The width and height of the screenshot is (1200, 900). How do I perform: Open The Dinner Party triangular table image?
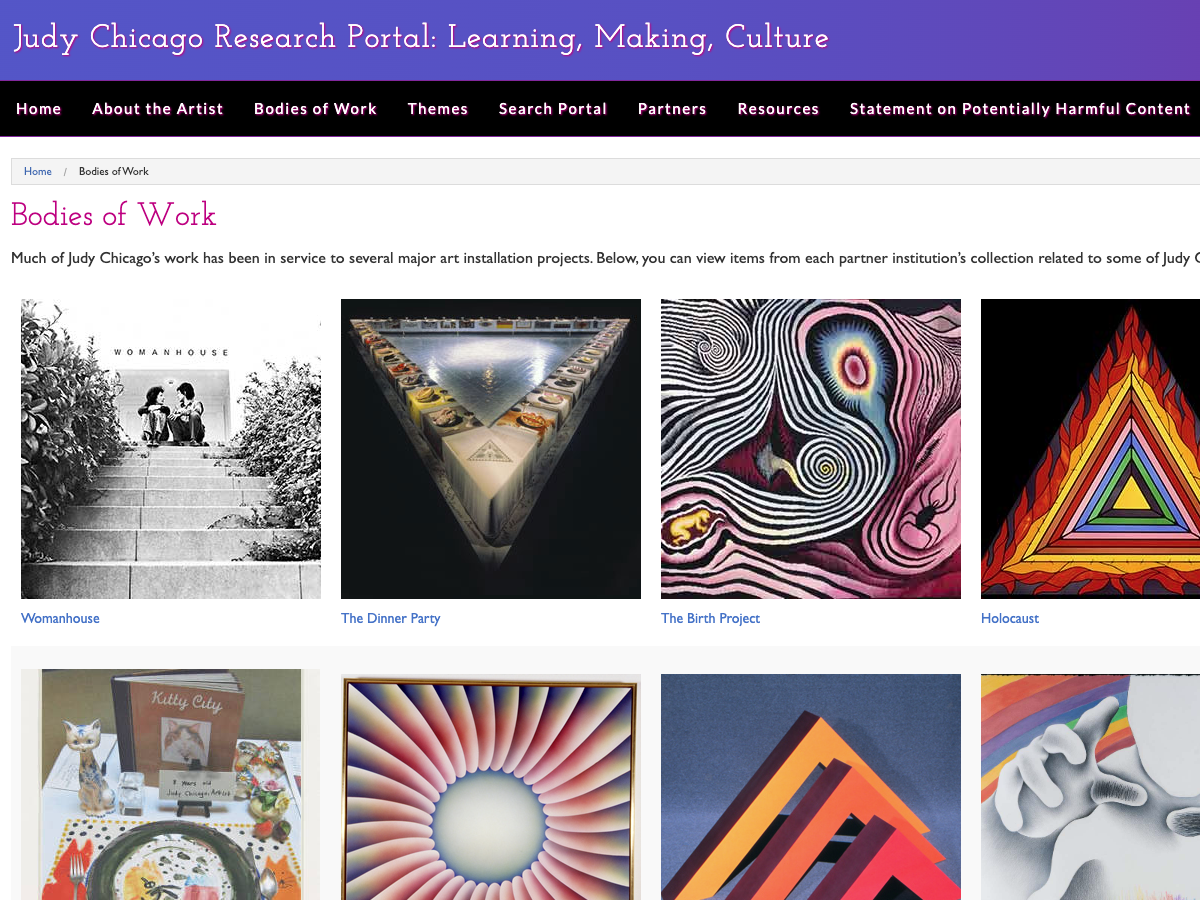(490, 448)
